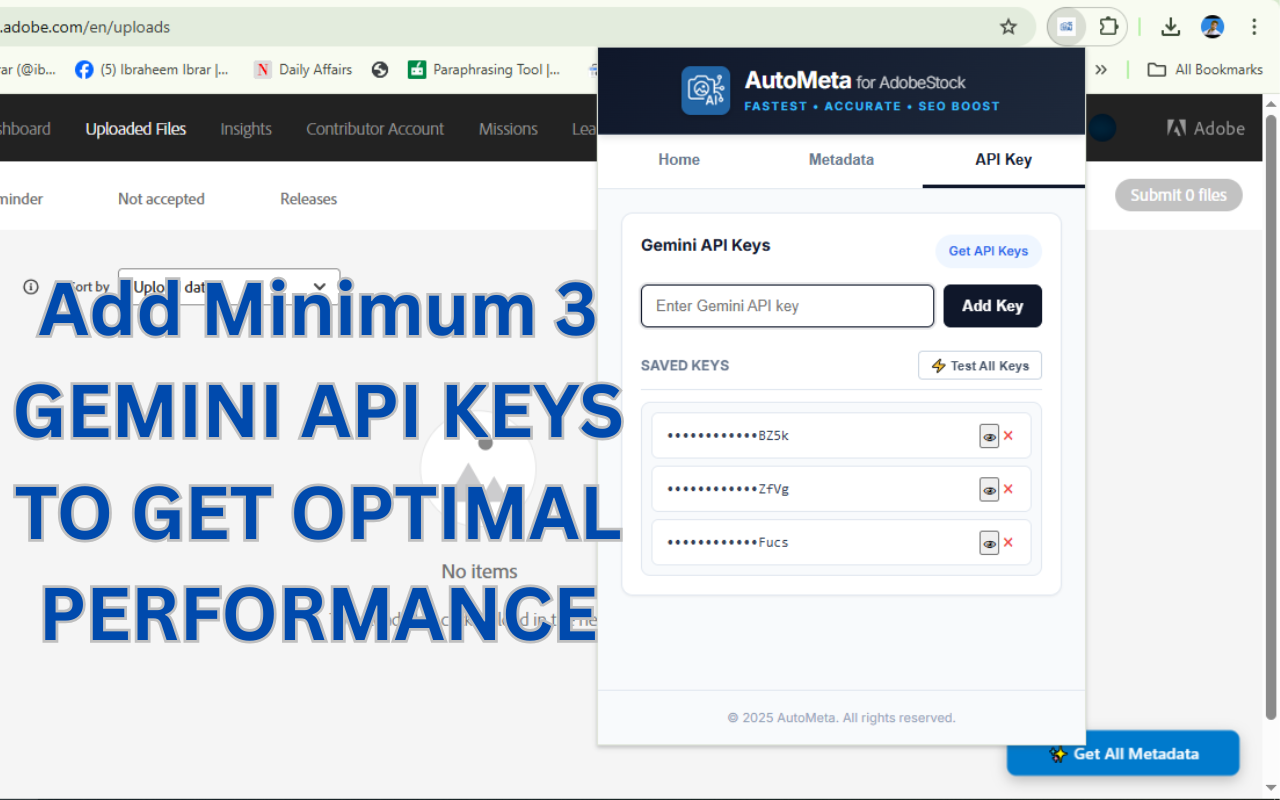The image size is (1280, 800).
Task: Open the Facebook Ibraheem Ibrar bookmark
Action: pyautogui.click(x=152, y=70)
